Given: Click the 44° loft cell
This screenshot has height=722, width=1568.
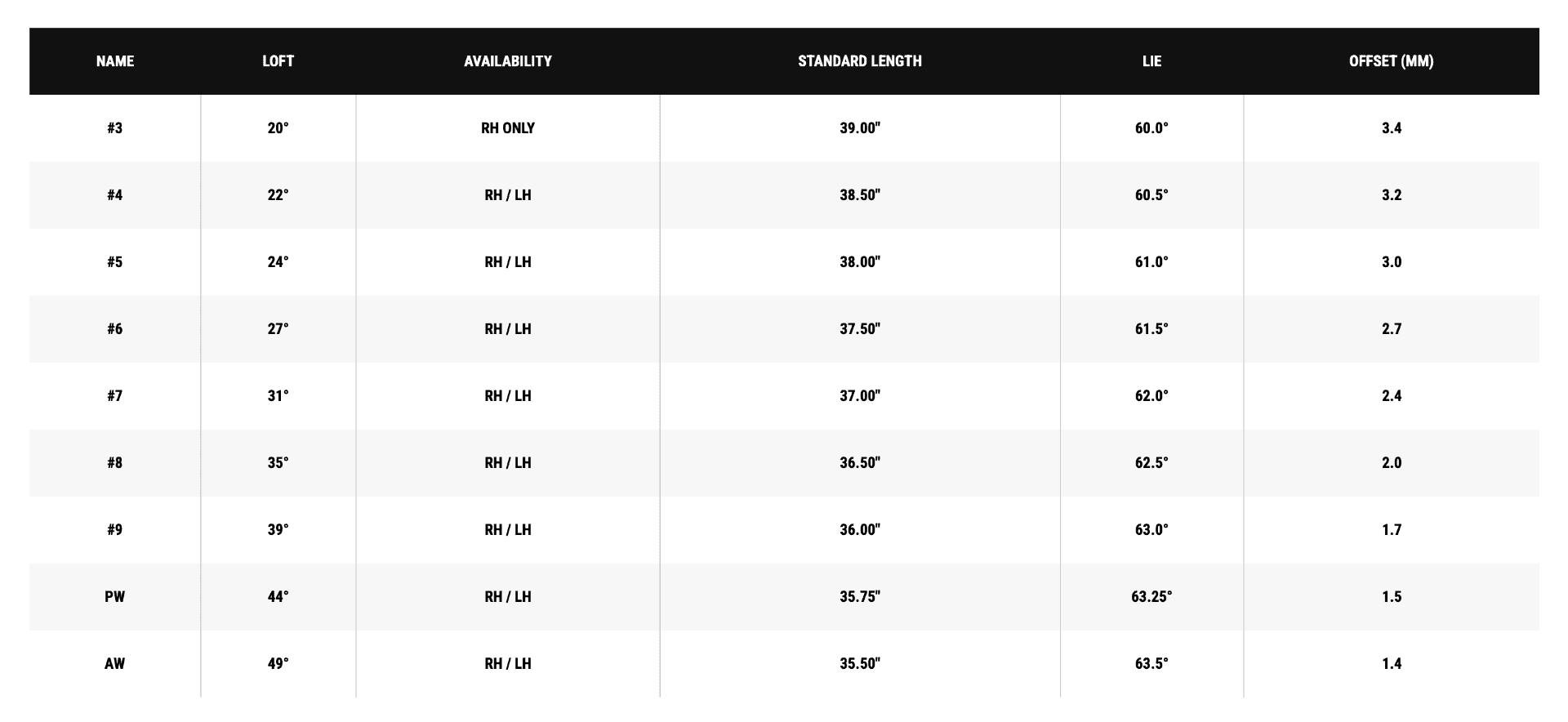Looking at the screenshot, I should coord(278,597).
